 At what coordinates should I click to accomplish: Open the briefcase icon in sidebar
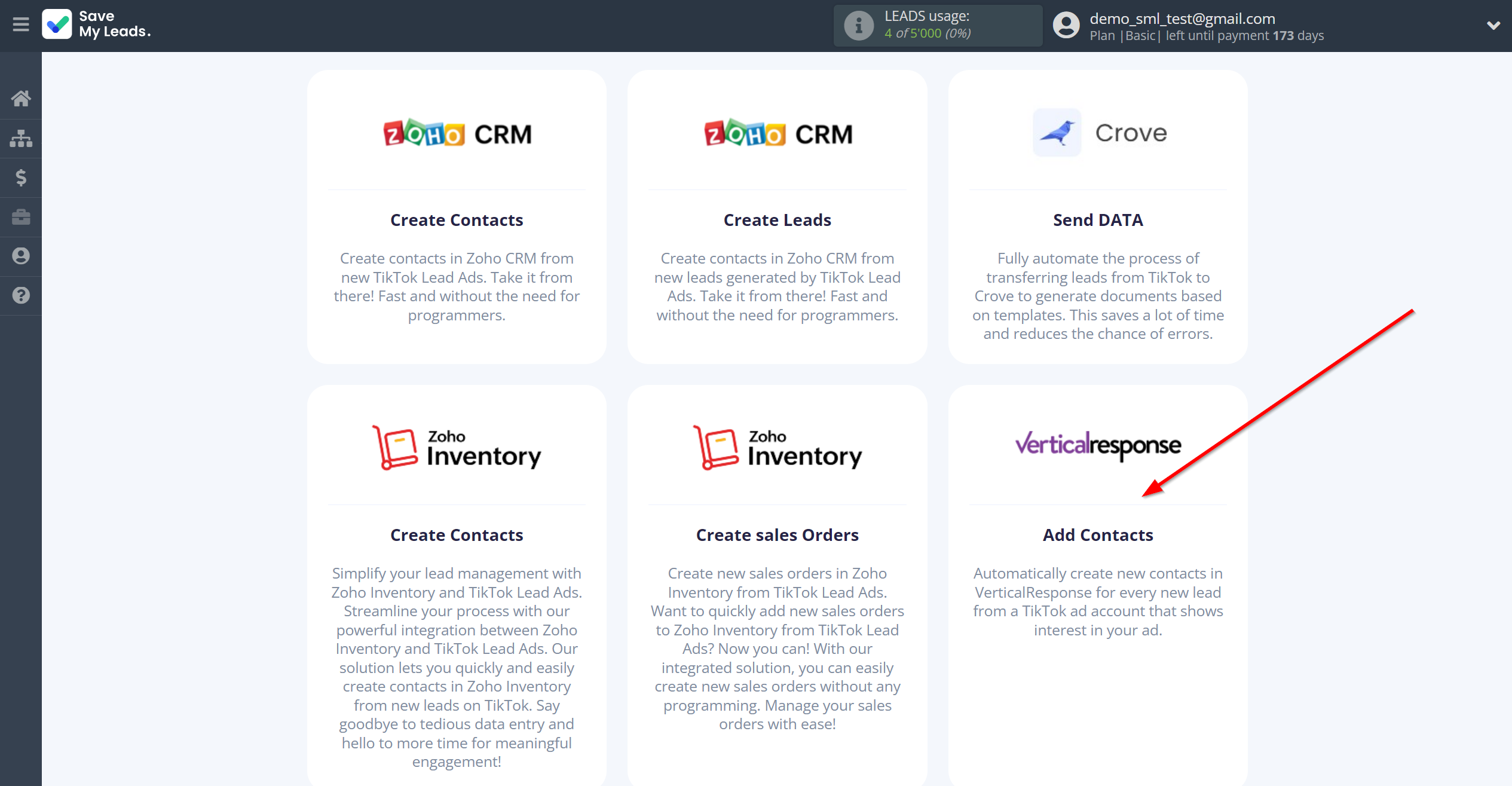point(21,217)
